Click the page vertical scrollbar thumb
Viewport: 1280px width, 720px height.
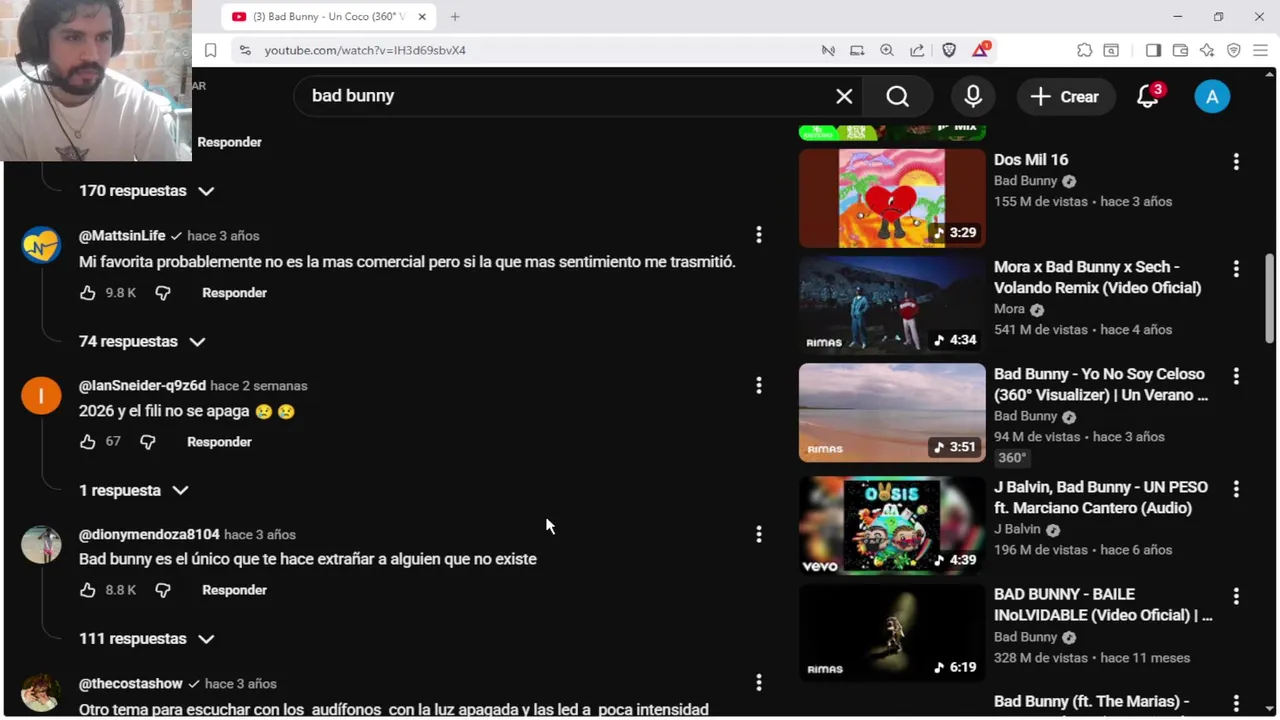coord(1270,299)
